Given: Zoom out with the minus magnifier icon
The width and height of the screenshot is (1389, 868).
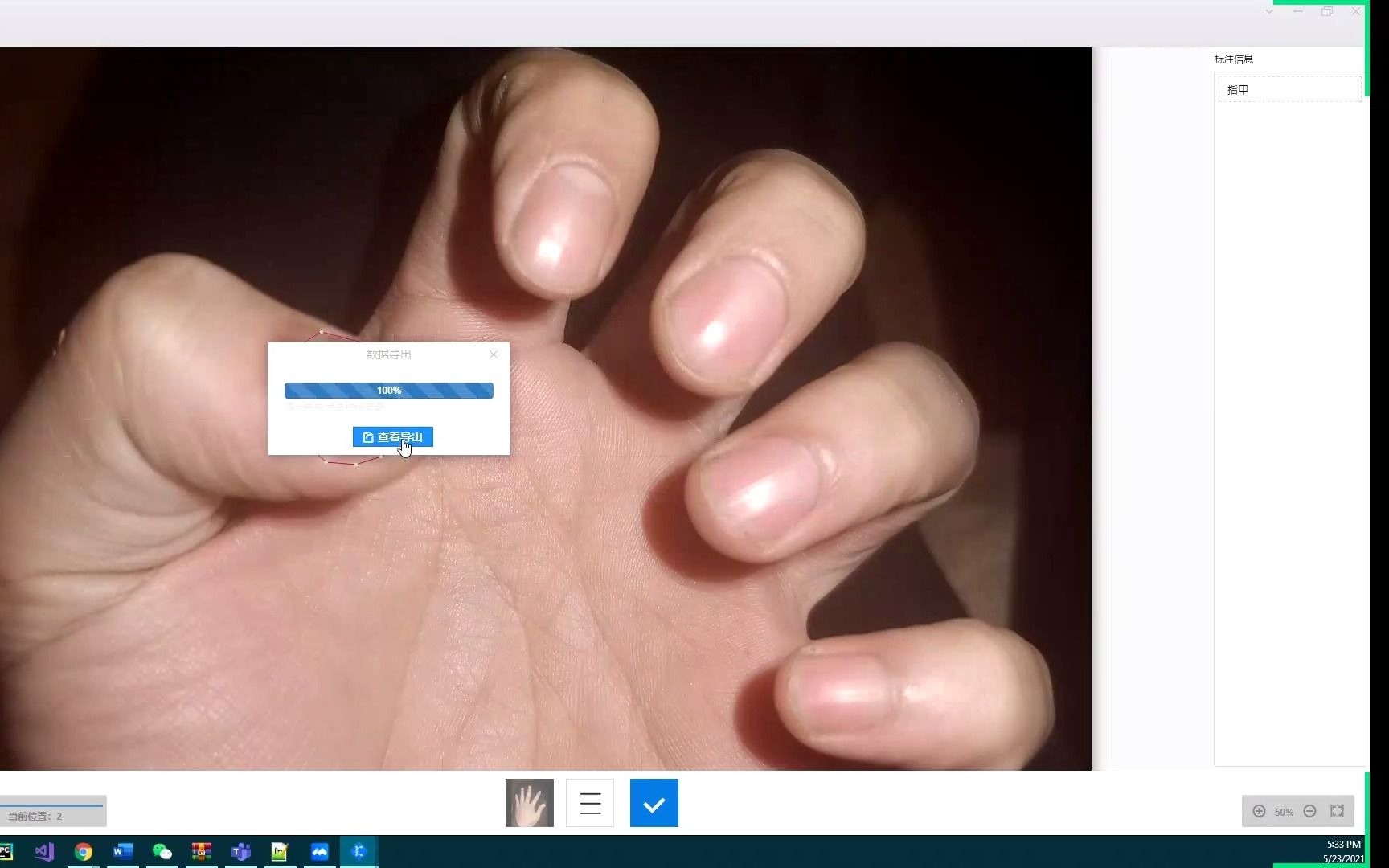Looking at the screenshot, I should [x=1310, y=812].
